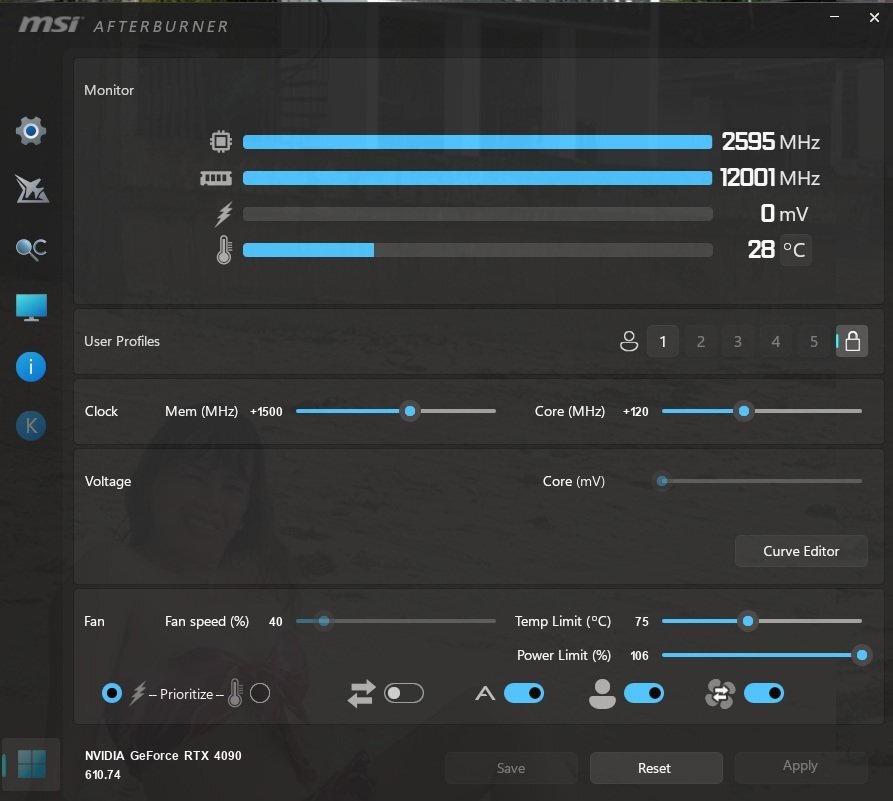This screenshot has height=801, width=893.
Task: Open the monitor display icon in sidebar
Action: pos(31,308)
